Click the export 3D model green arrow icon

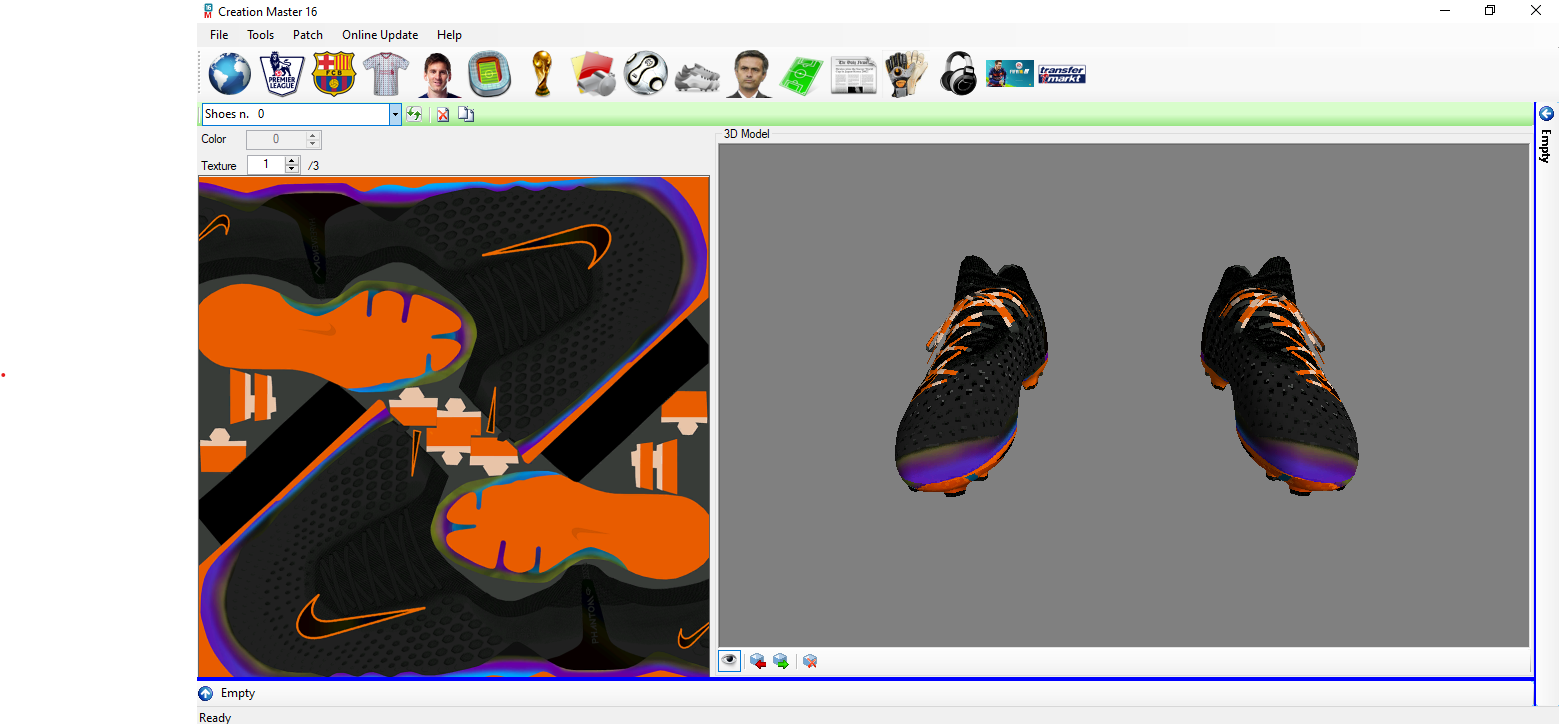click(x=781, y=661)
